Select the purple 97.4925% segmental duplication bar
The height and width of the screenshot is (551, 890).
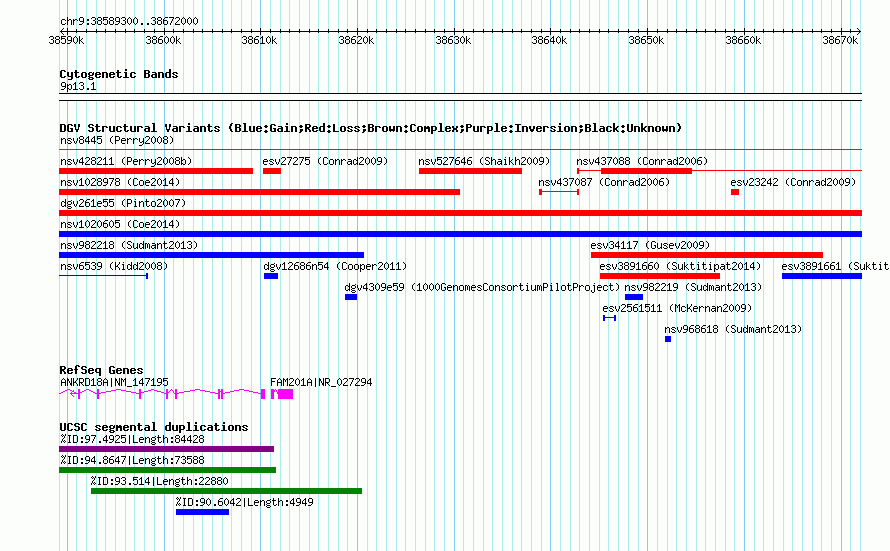tap(166, 449)
